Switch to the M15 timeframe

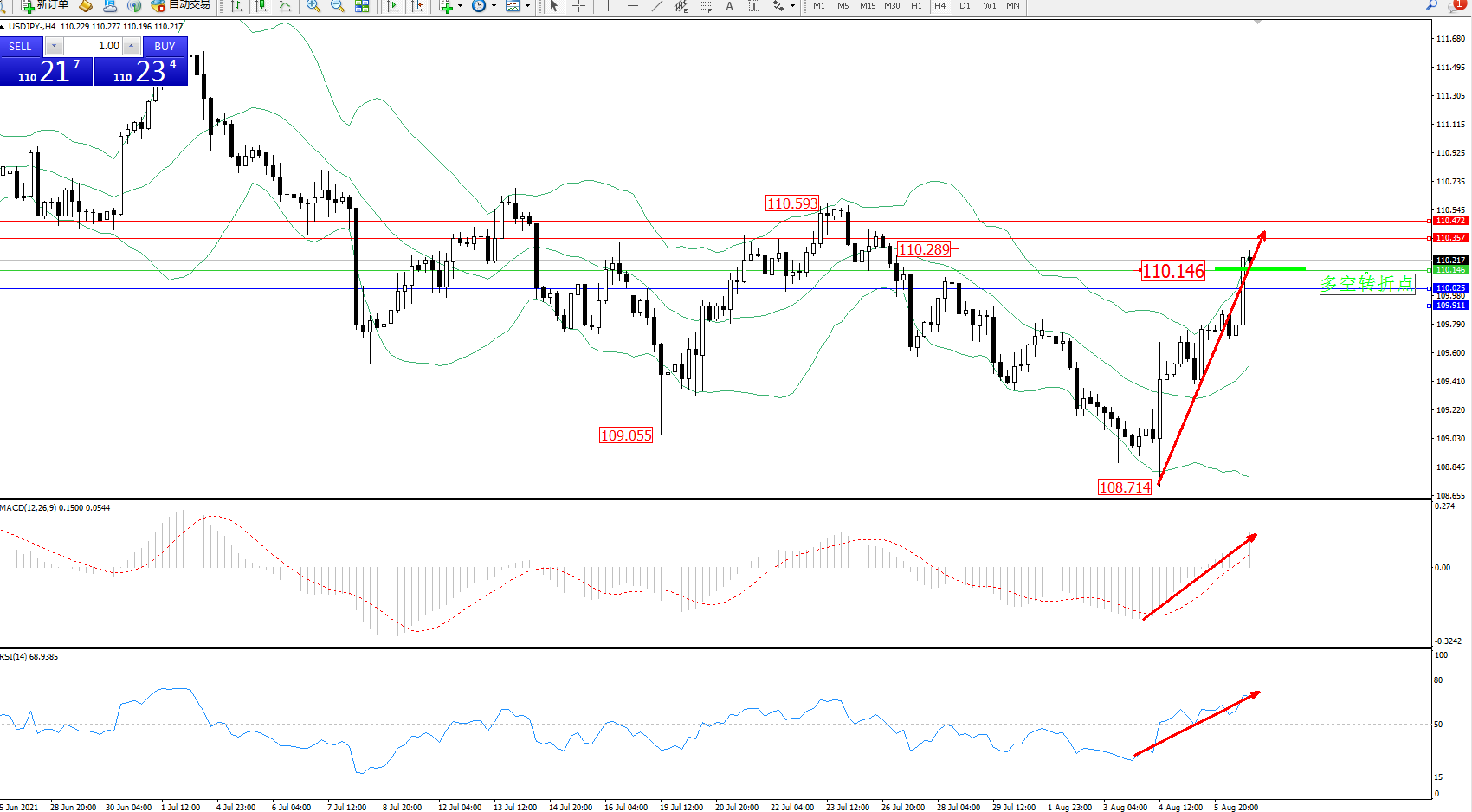pos(867,6)
